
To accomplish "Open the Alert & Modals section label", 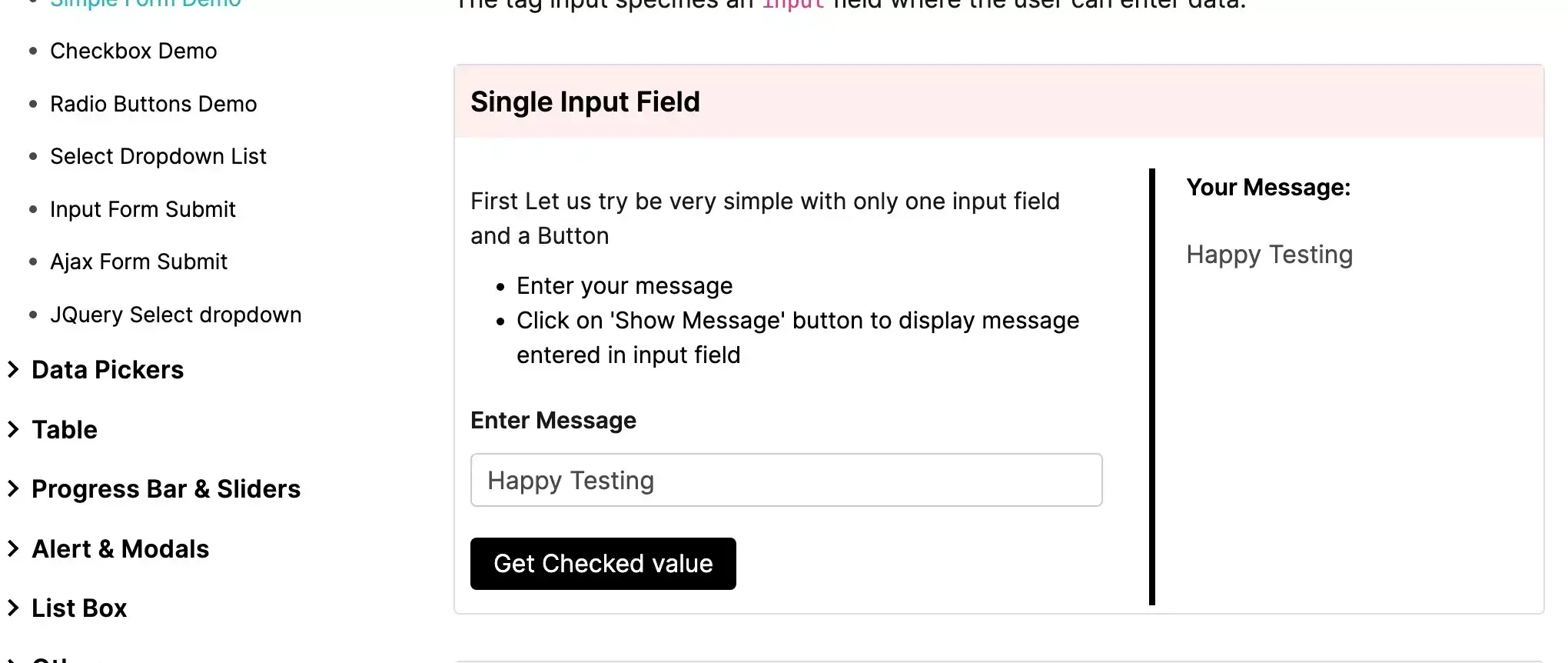I will point(121,548).
